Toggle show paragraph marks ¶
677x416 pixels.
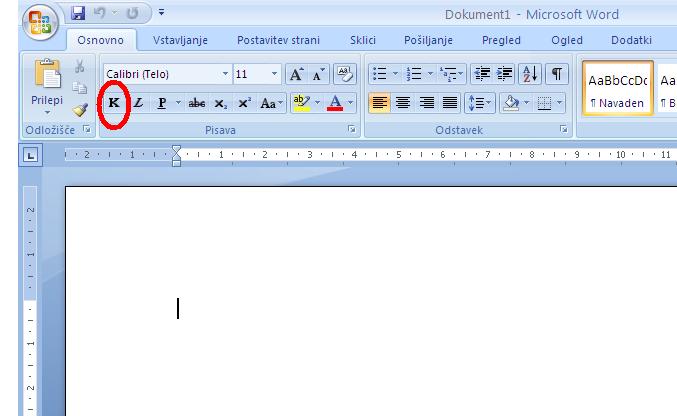(x=557, y=74)
